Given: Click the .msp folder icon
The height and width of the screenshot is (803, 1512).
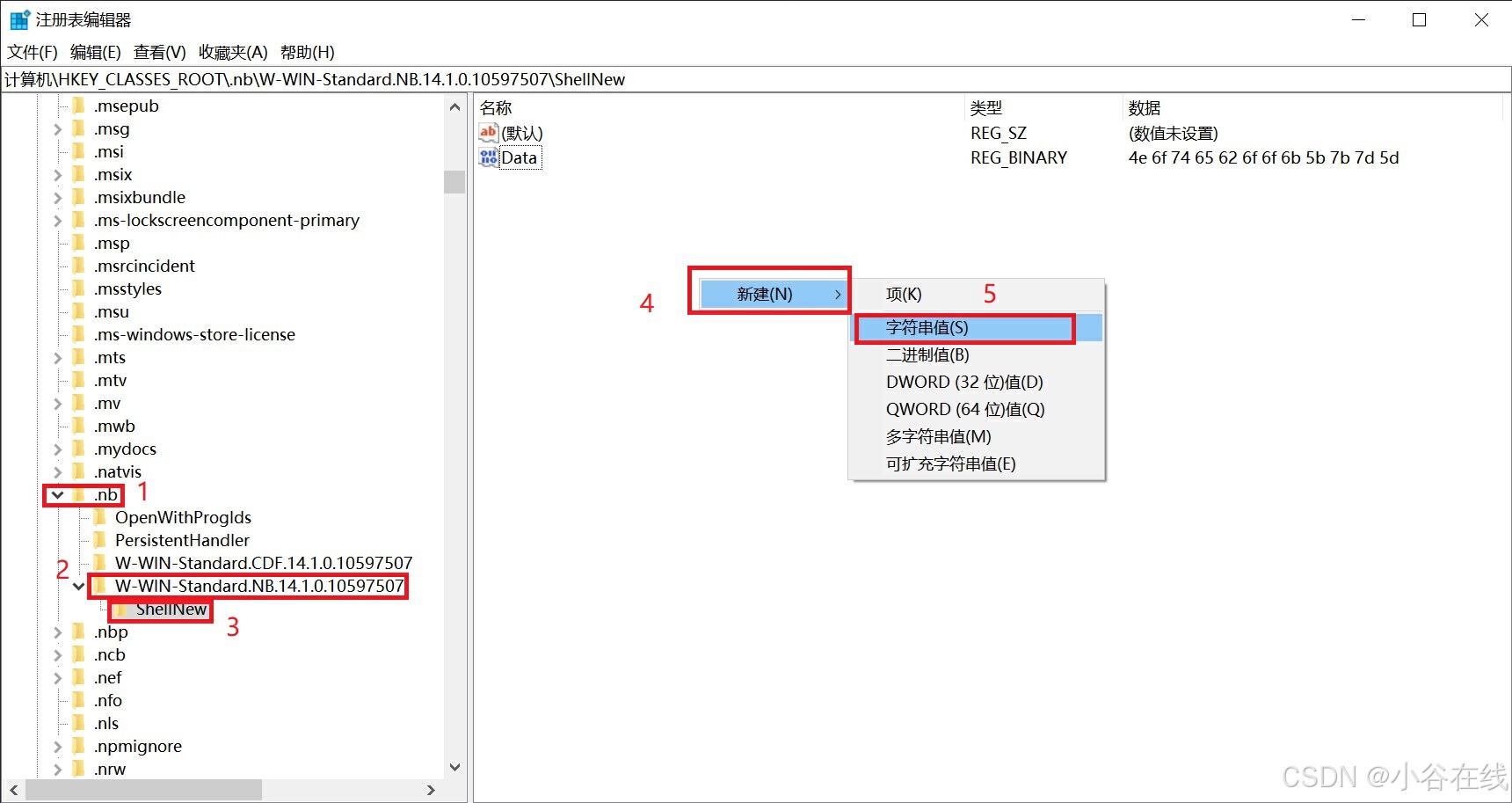Looking at the screenshot, I should coord(79,243).
